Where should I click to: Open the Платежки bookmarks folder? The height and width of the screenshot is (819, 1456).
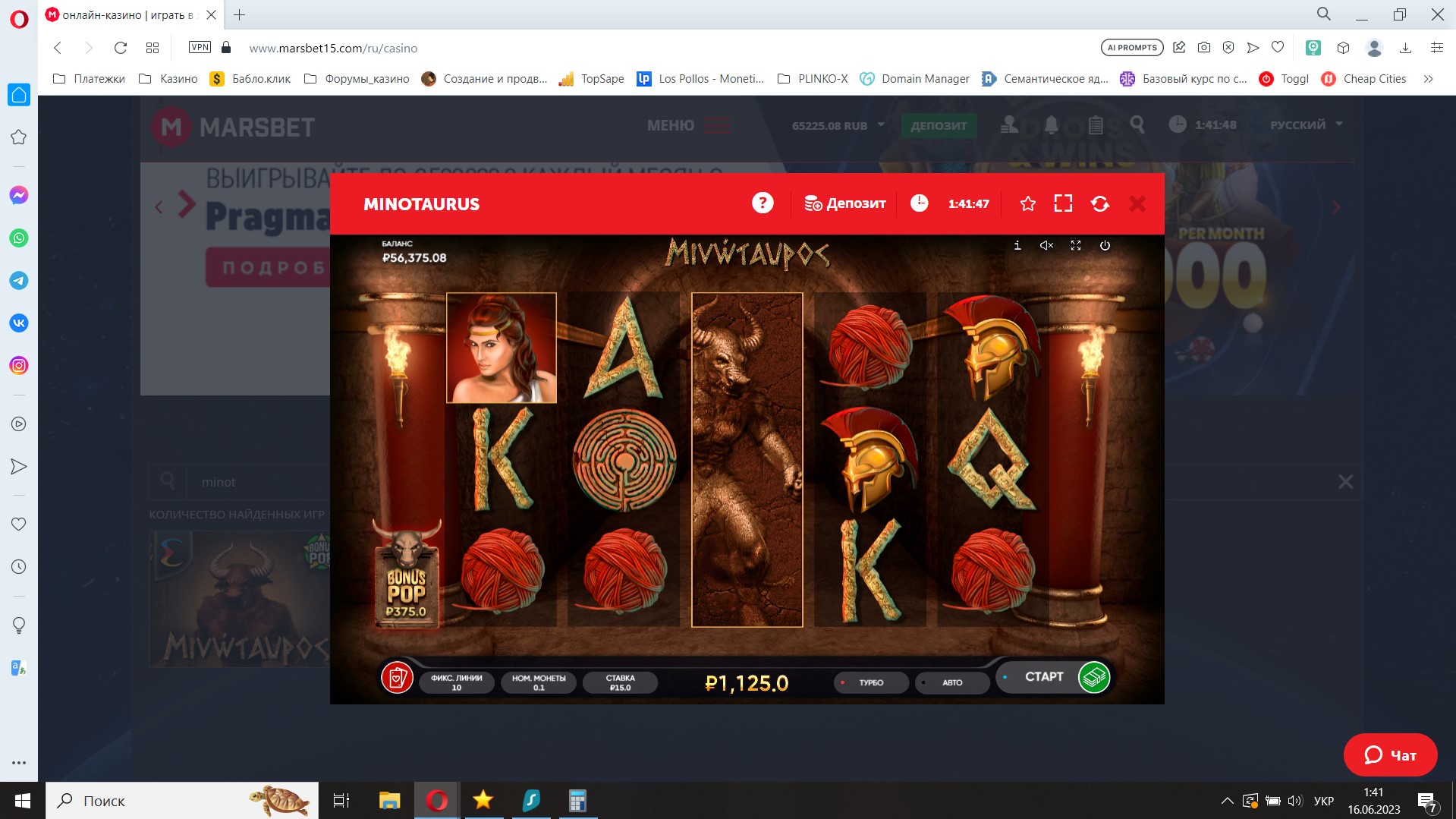89,79
